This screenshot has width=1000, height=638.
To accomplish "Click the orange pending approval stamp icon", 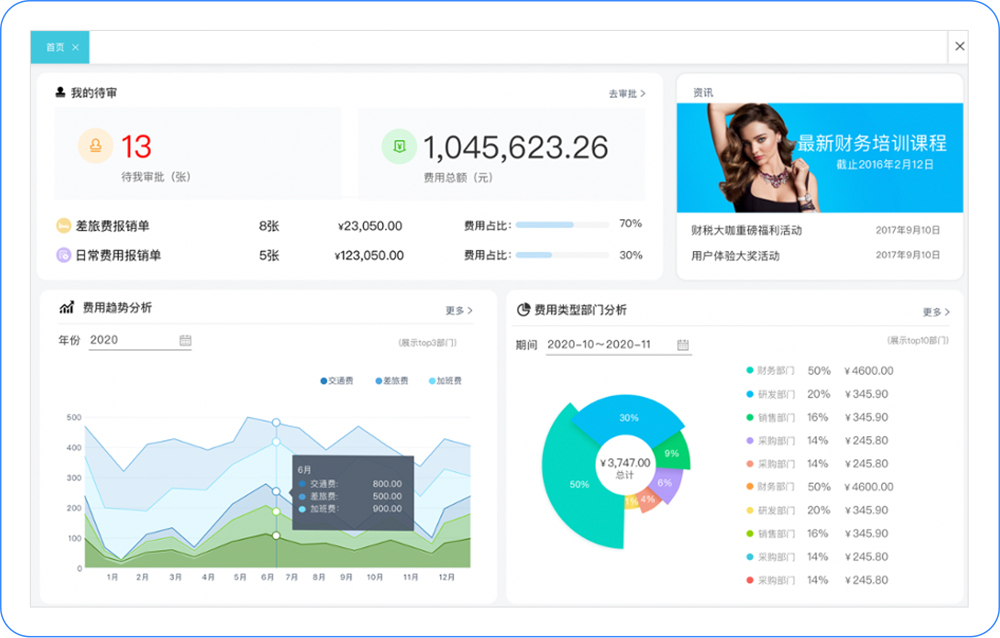I will point(96,146).
